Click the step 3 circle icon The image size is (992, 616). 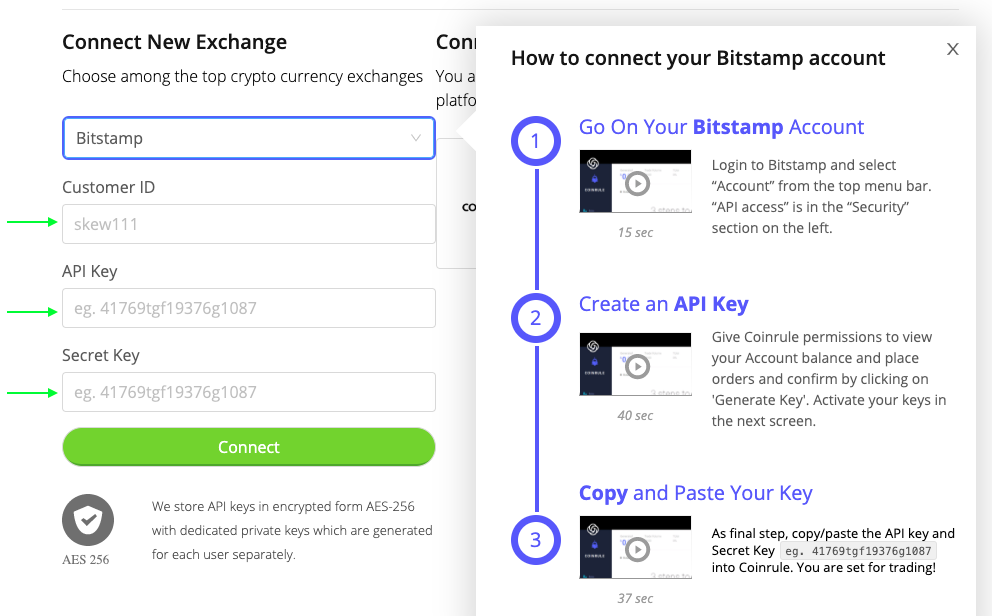(x=536, y=539)
